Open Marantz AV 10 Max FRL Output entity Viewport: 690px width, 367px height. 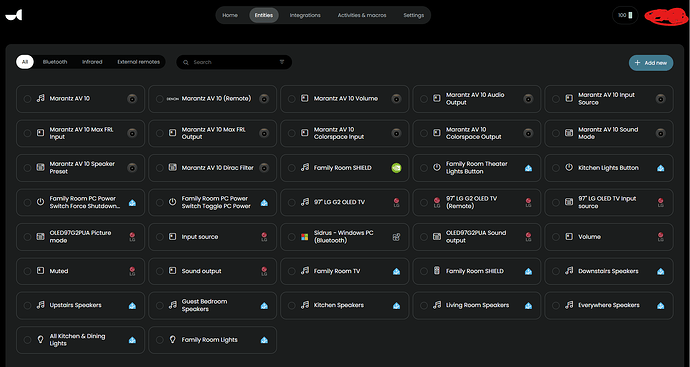click(213, 133)
